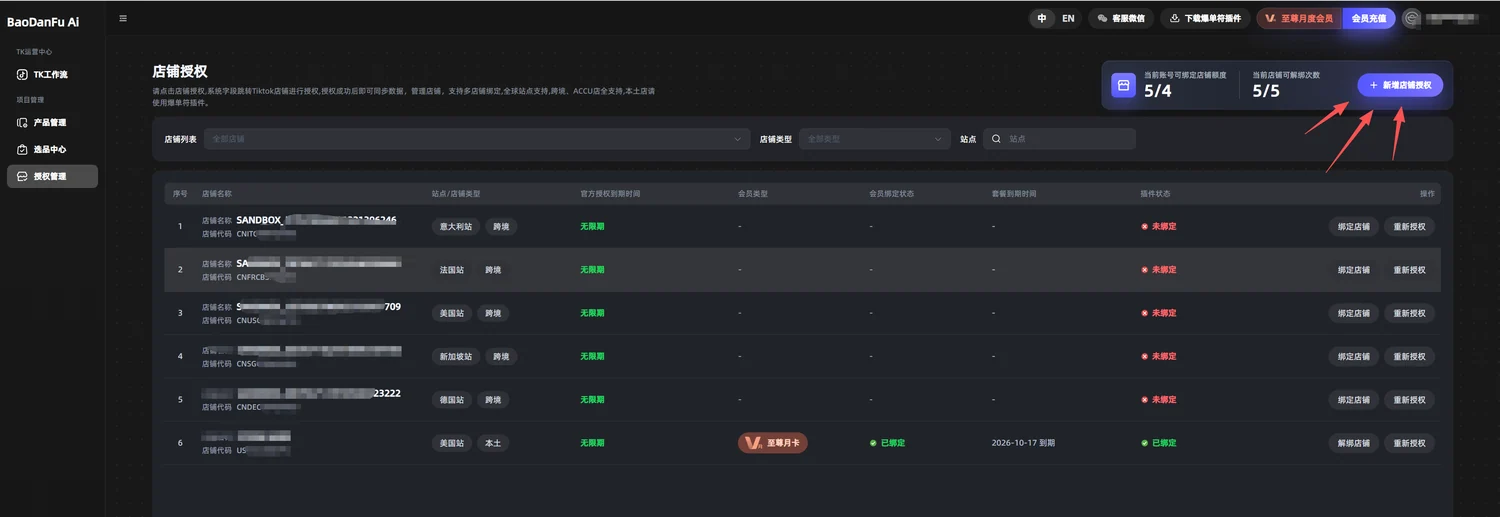Click the magnifier icon in the 站点 search box

996,139
